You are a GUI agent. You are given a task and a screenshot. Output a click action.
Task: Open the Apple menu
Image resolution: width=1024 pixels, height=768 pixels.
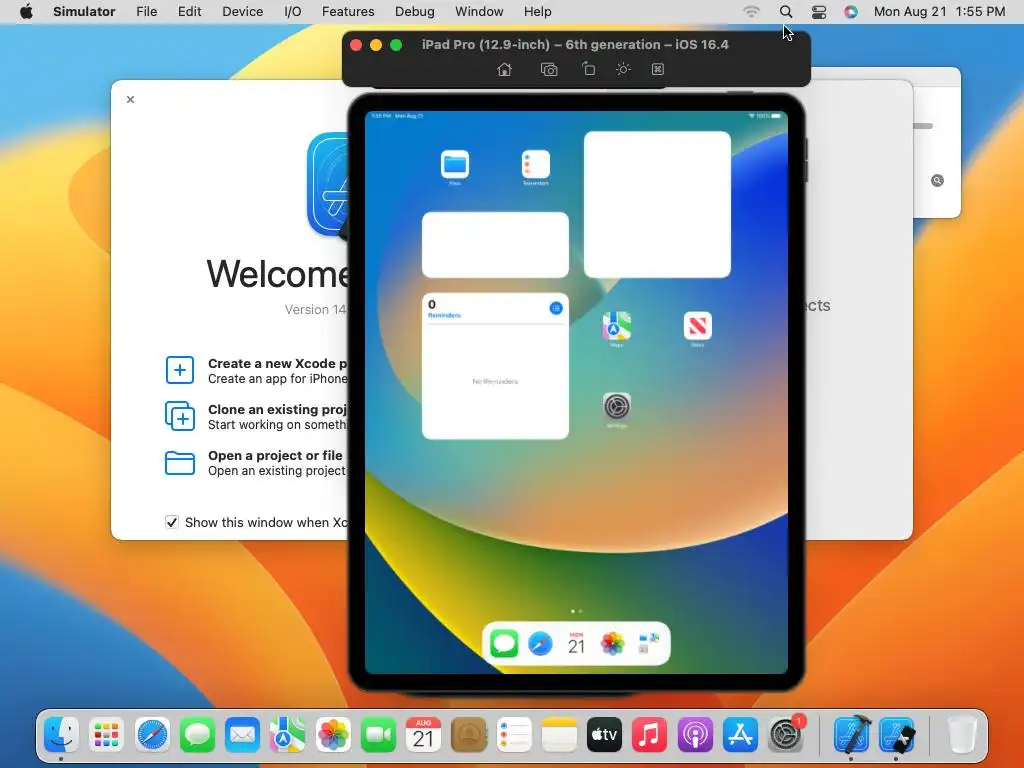click(26, 11)
